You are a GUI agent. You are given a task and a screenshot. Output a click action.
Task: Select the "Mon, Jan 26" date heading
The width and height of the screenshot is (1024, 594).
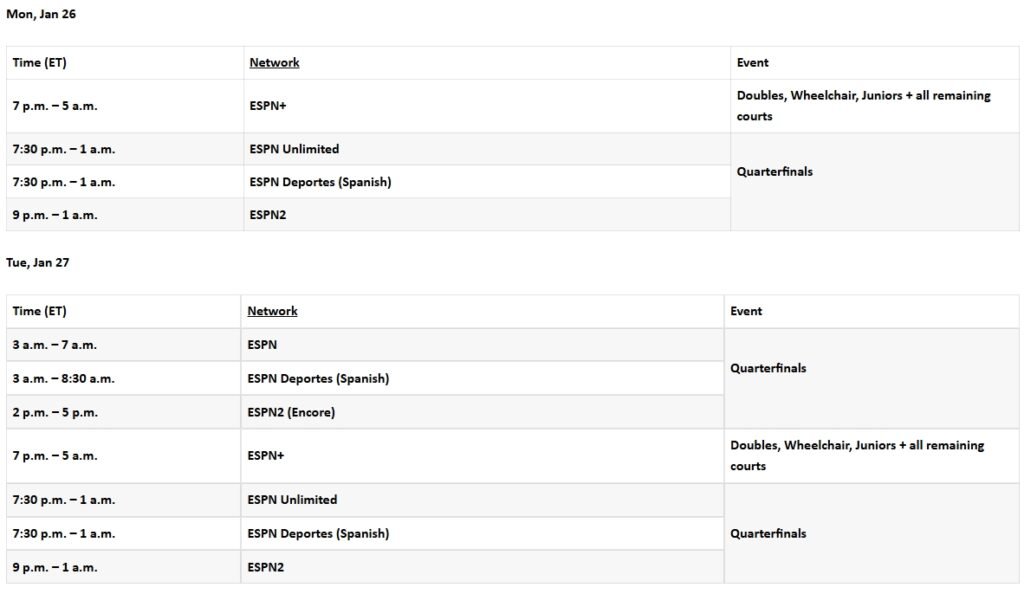point(41,14)
